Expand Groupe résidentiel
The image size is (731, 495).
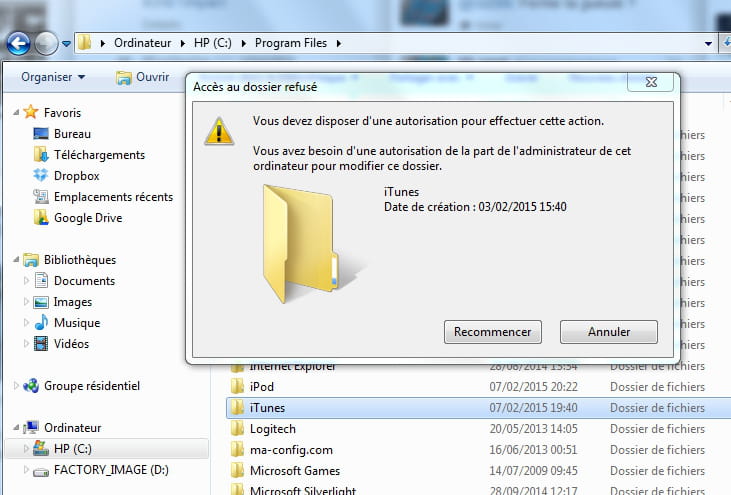[x=16, y=385]
